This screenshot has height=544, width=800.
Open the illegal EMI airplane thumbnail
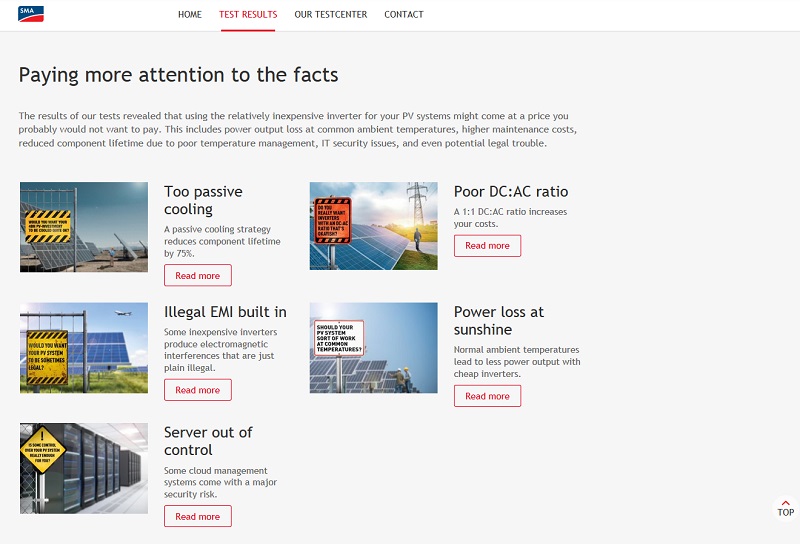point(84,348)
